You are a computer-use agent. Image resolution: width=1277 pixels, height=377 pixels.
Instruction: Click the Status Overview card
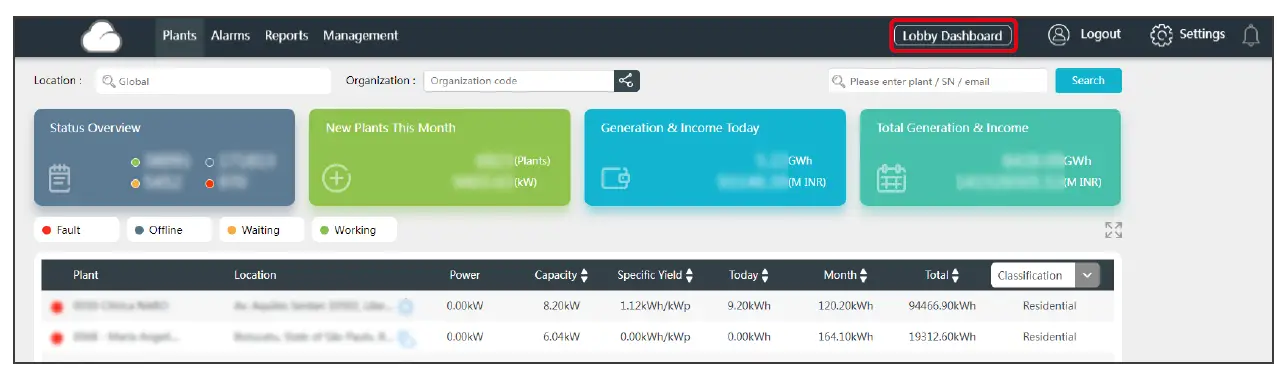click(x=164, y=157)
